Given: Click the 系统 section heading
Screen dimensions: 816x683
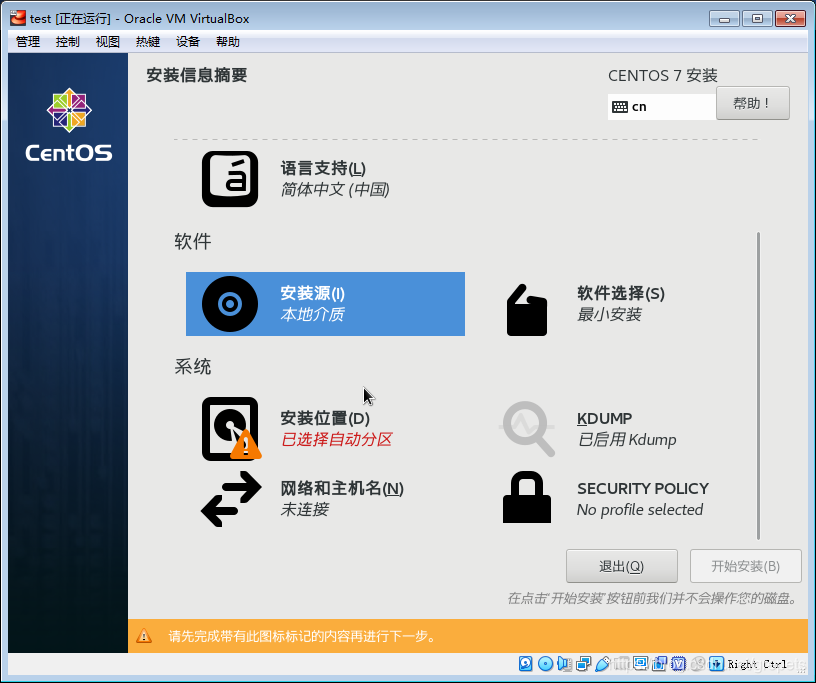Looking at the screenshot, I should [x=193, y=366].
